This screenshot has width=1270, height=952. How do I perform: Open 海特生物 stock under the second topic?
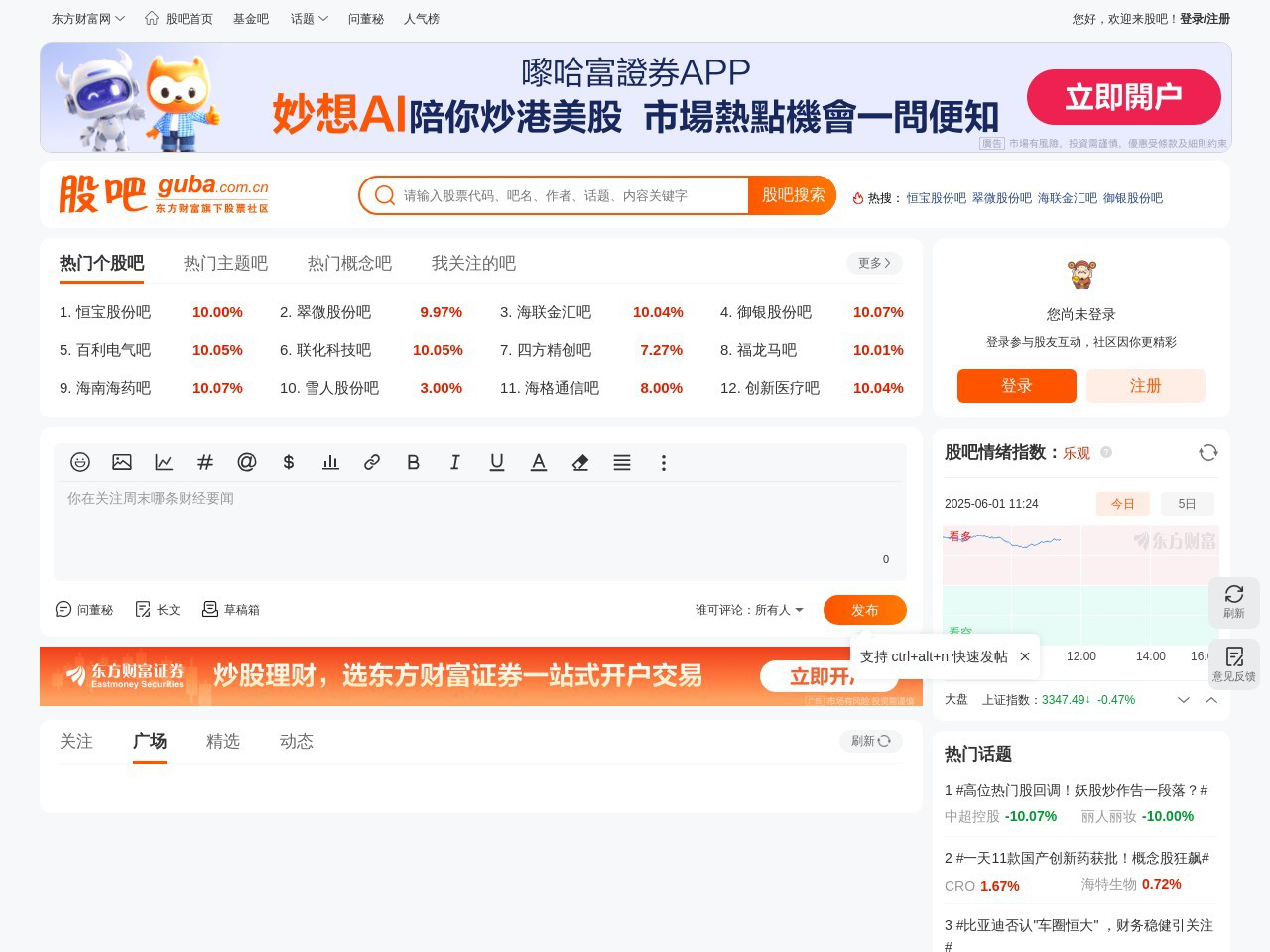1109,884
